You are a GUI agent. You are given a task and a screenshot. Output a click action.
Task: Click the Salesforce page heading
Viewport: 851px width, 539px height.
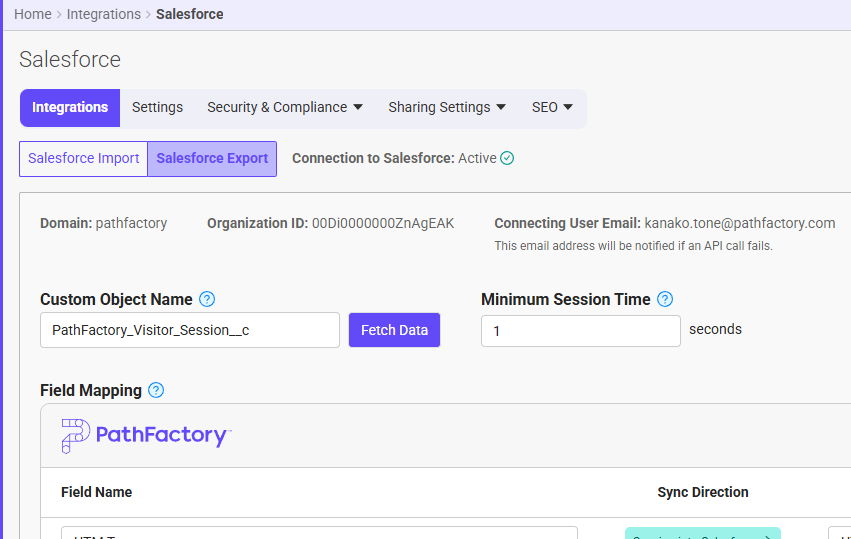coord(70,59)
